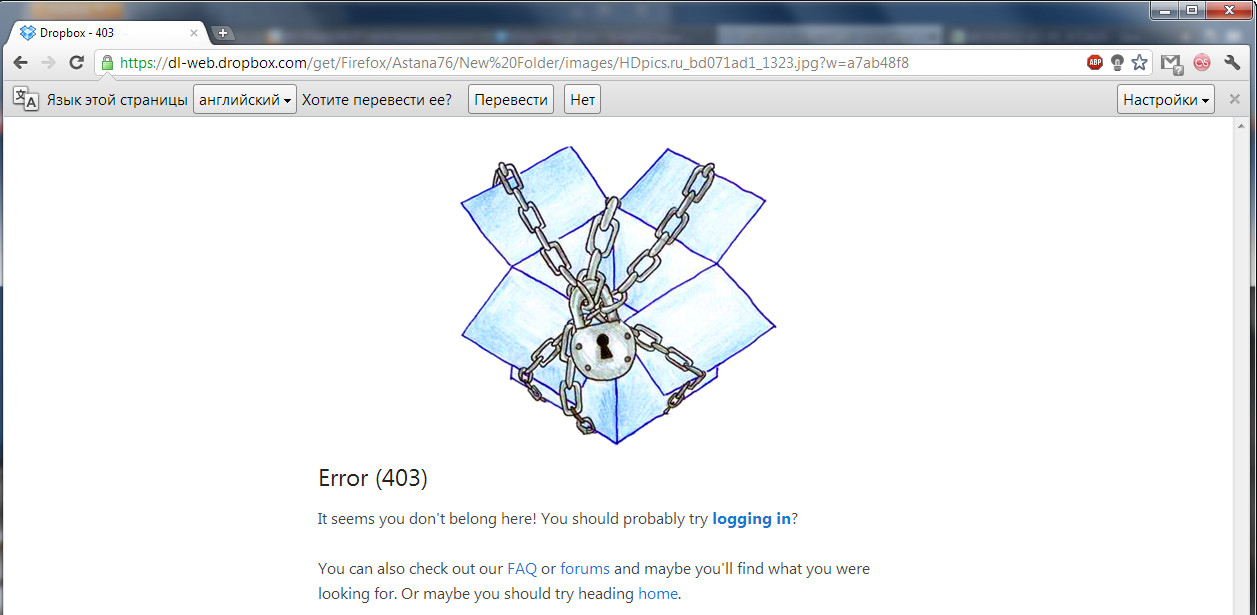1257x615 pixels.
Task: Go to the home link
Action: pos(658,593)
